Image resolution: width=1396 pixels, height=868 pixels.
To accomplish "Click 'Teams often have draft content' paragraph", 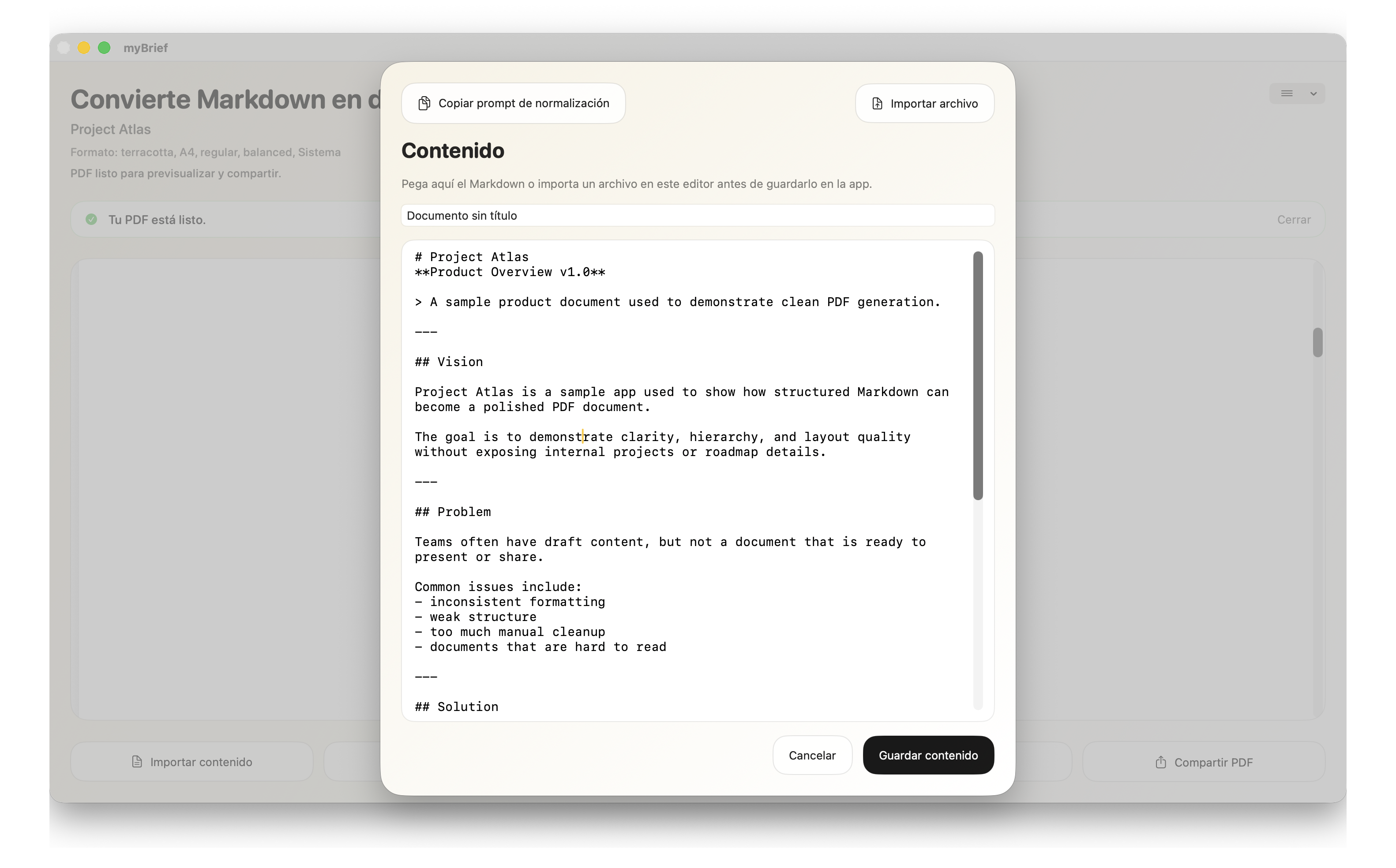I will [x=670, y=549].
